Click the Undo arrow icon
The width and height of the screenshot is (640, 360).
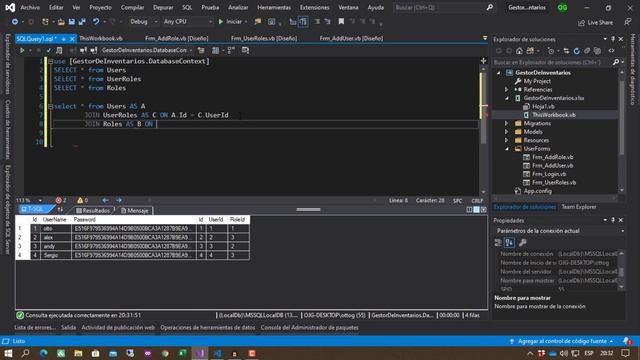tap(96, 22)
